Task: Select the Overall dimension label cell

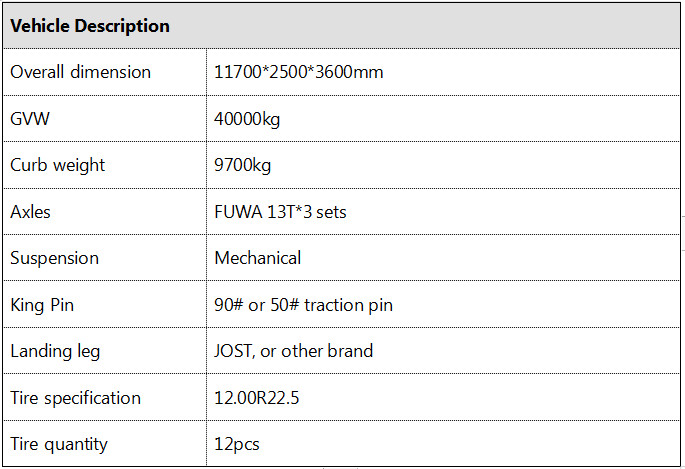Action: pyautogui.click(x=81, y=72)
